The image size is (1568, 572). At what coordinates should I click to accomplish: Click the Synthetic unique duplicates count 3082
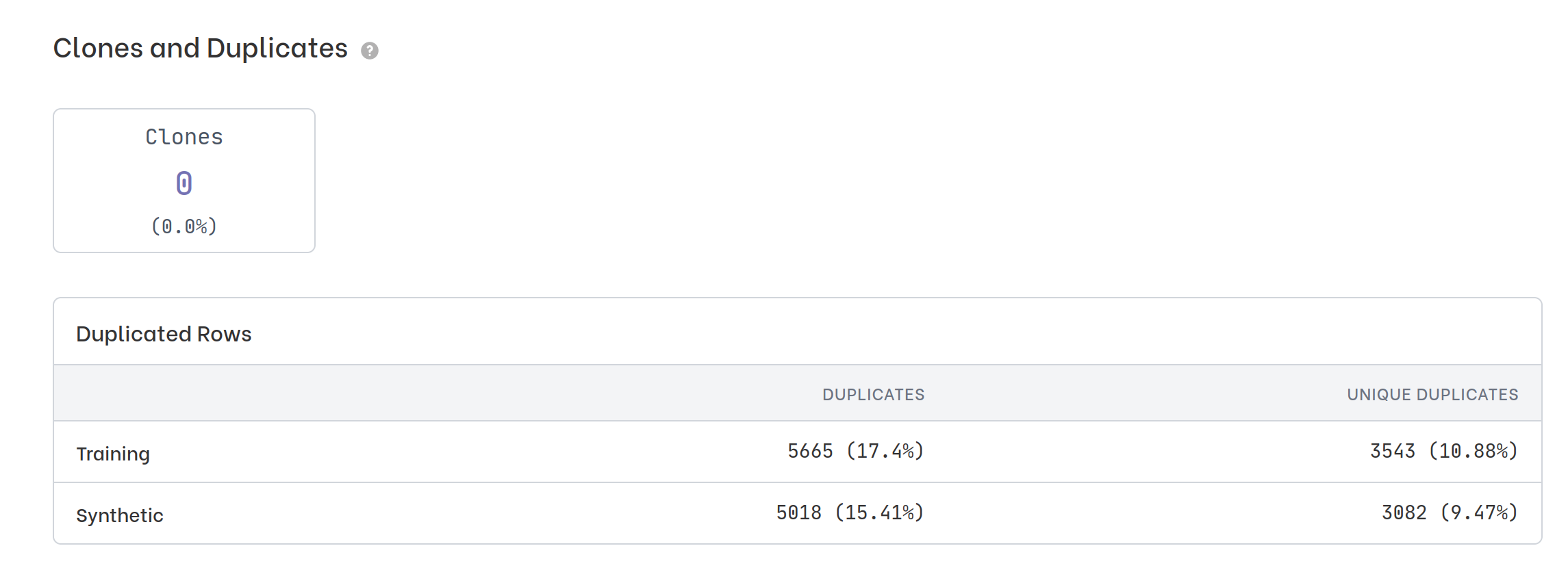tap(1404, 513)
